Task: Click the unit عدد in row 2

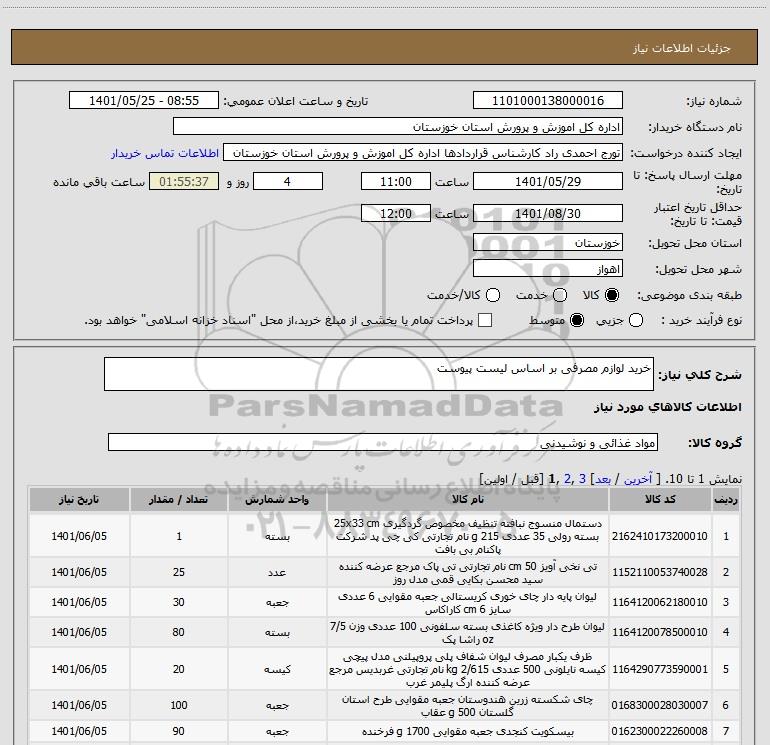Action: point(277,573)
